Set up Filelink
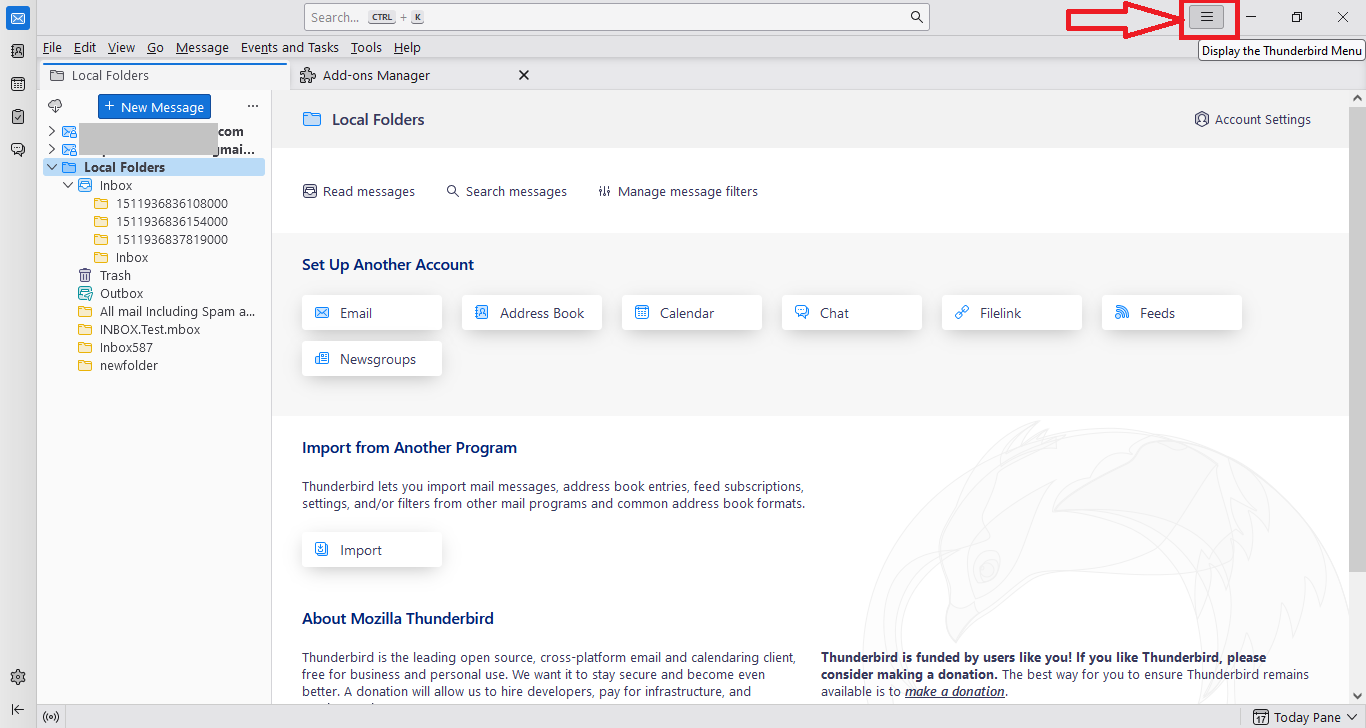The height and width of the screenshot is (728, 1366). (1012, 313)
